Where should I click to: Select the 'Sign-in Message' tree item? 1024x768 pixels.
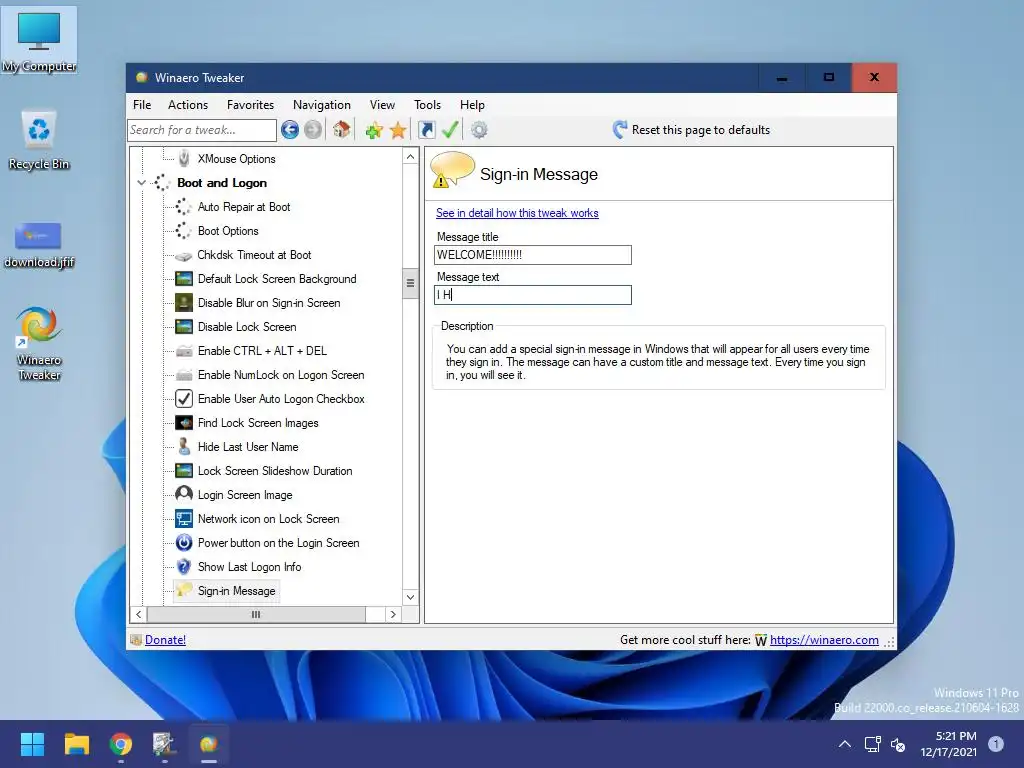236,591
